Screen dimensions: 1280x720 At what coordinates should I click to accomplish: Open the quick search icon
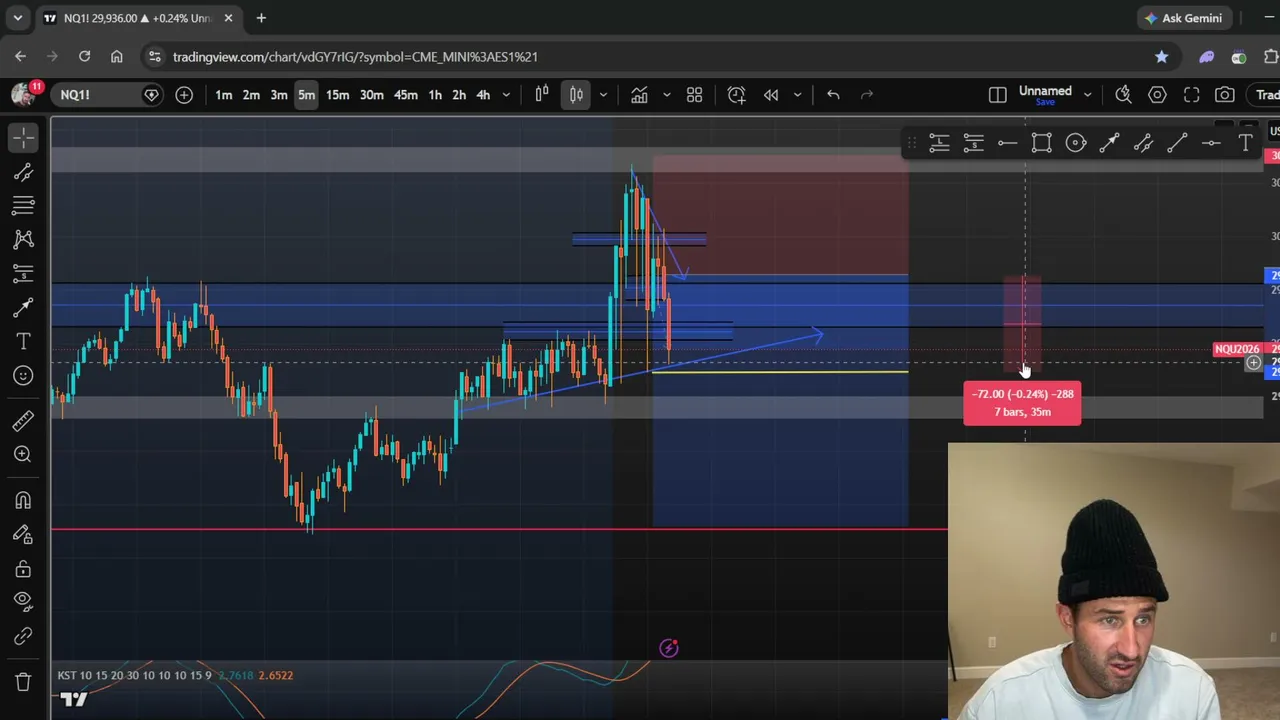(x=1123, y=95)
